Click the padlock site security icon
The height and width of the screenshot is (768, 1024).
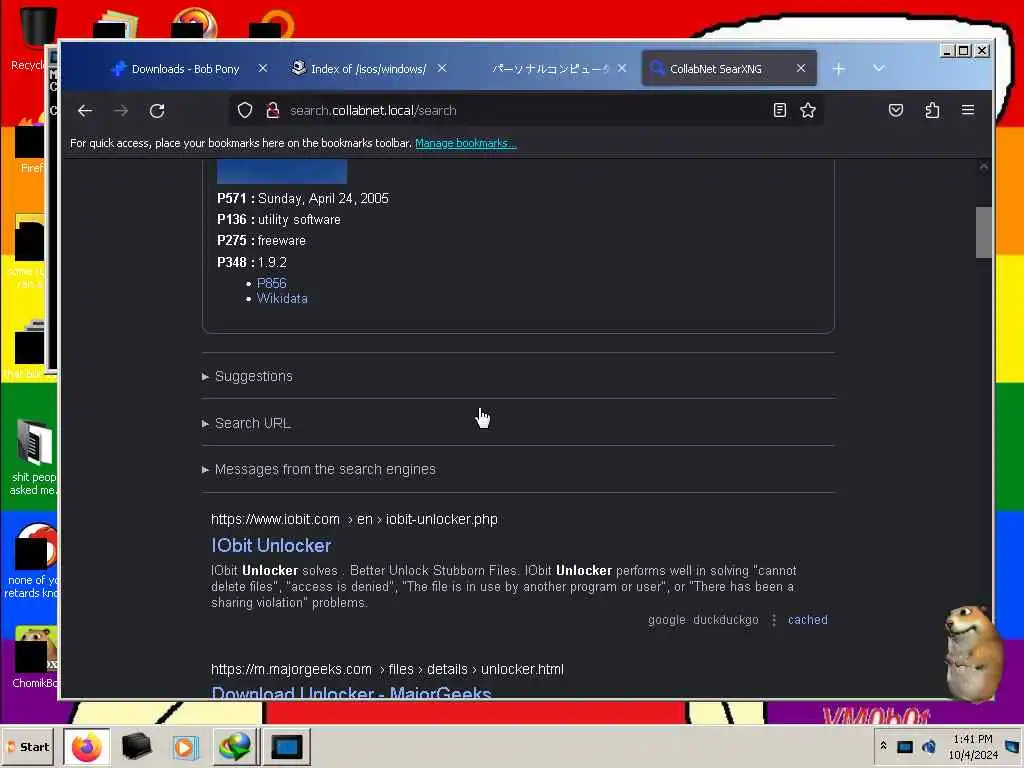coord(273,110)
